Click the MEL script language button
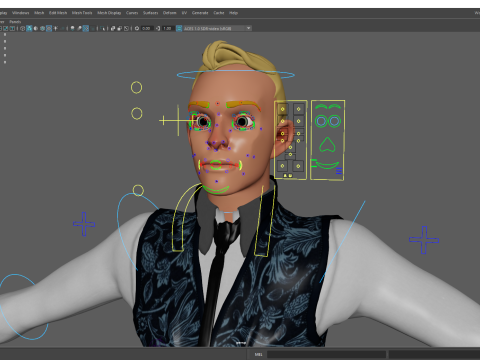480x360 pixels. tap(258, 354)
